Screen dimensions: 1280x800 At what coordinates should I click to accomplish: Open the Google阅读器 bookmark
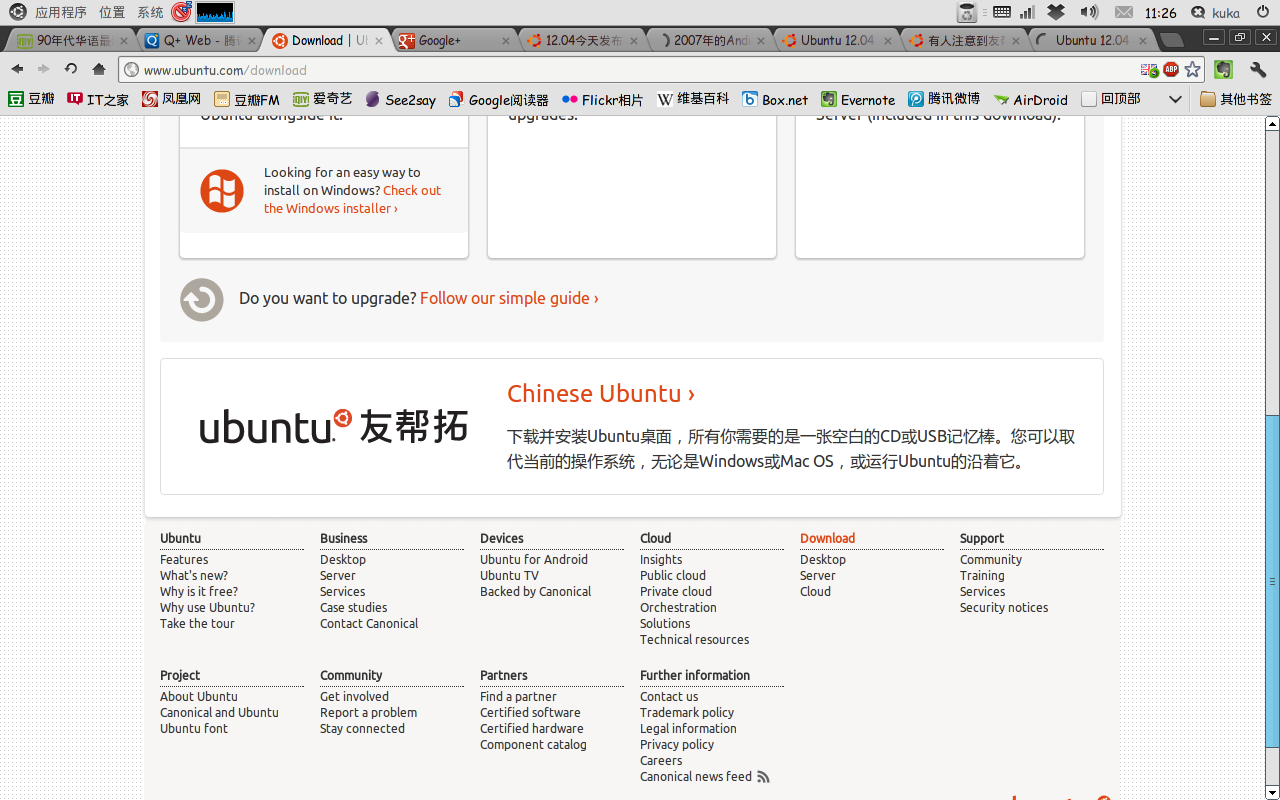[499, 99]
